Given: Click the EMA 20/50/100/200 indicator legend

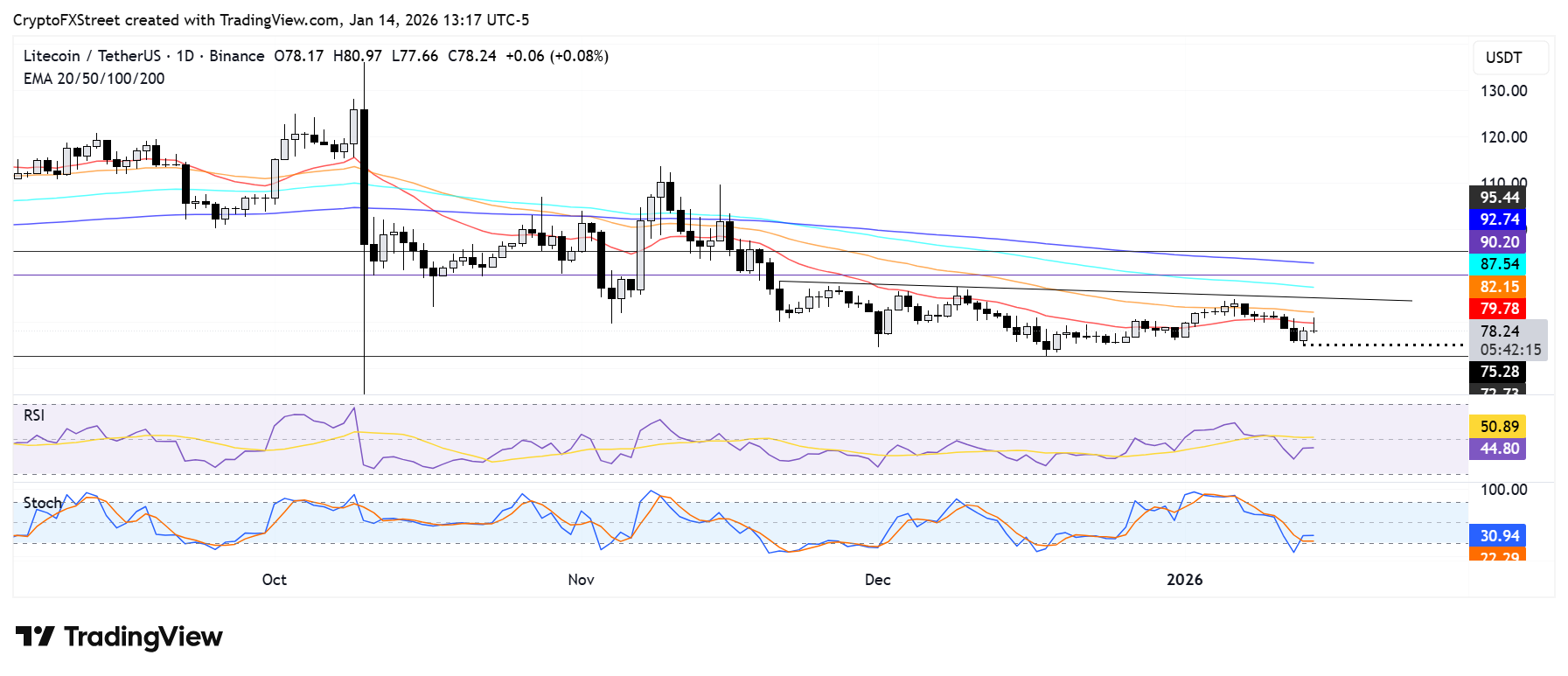Looking at the screenshot, I should (x=94, y=79).
